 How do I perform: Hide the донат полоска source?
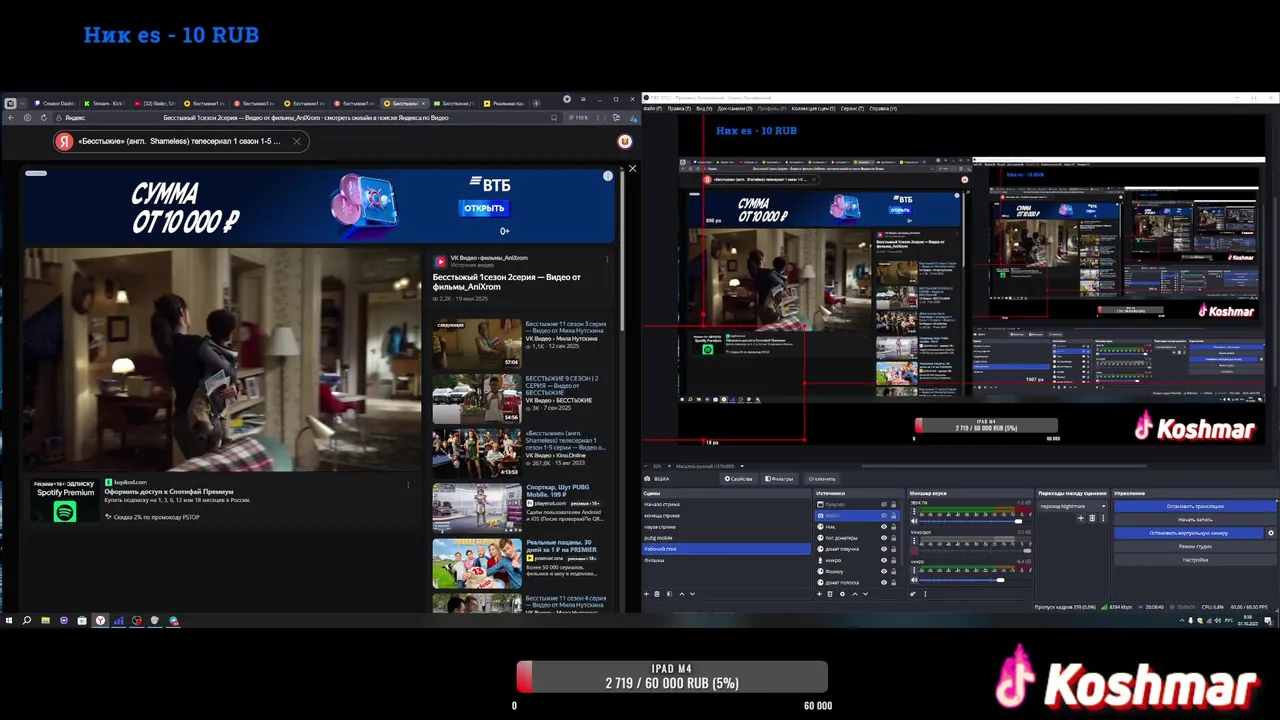tap(884, 583)
